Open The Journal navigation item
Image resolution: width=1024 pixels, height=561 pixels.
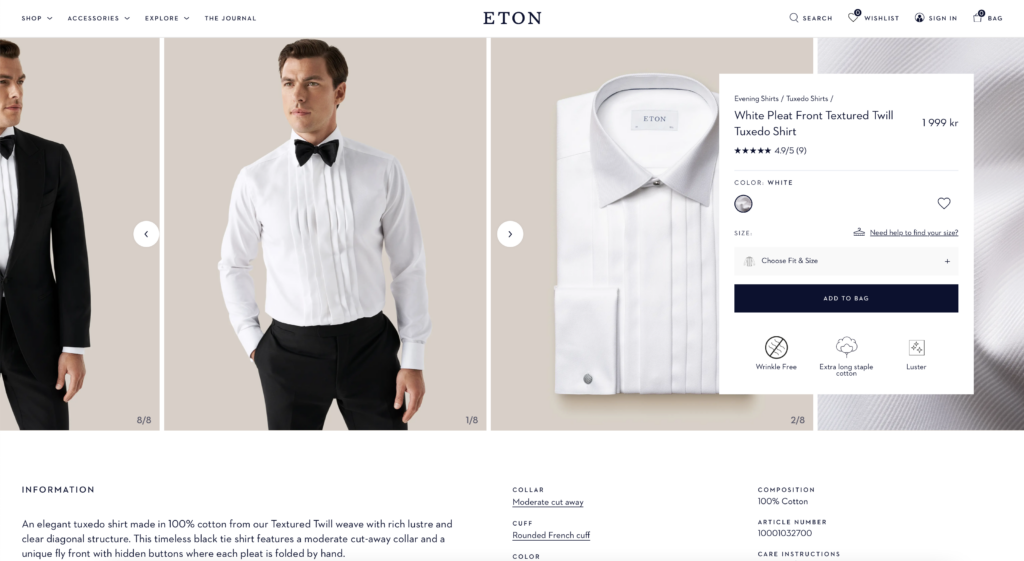231,18
